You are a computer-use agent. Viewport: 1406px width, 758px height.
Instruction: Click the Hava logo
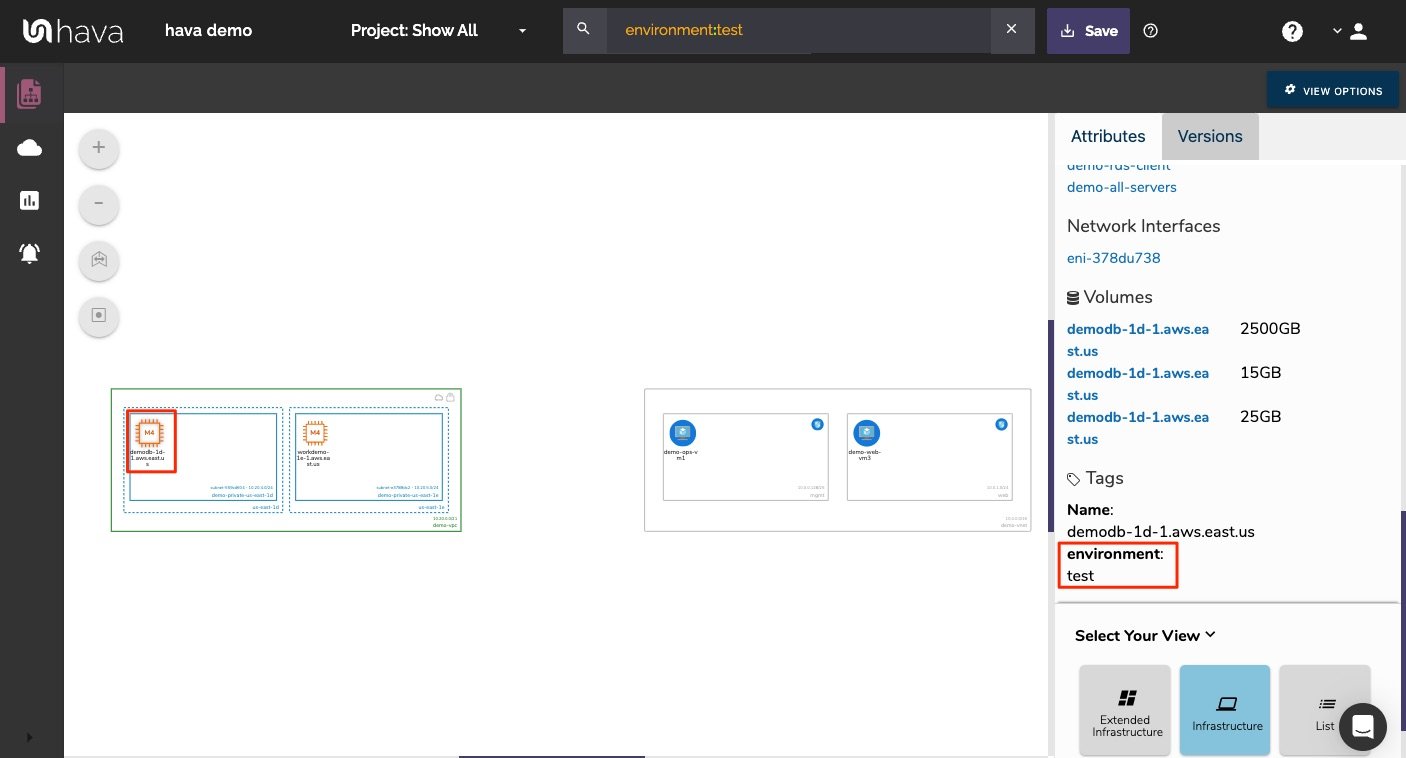[x=73, y=31]
